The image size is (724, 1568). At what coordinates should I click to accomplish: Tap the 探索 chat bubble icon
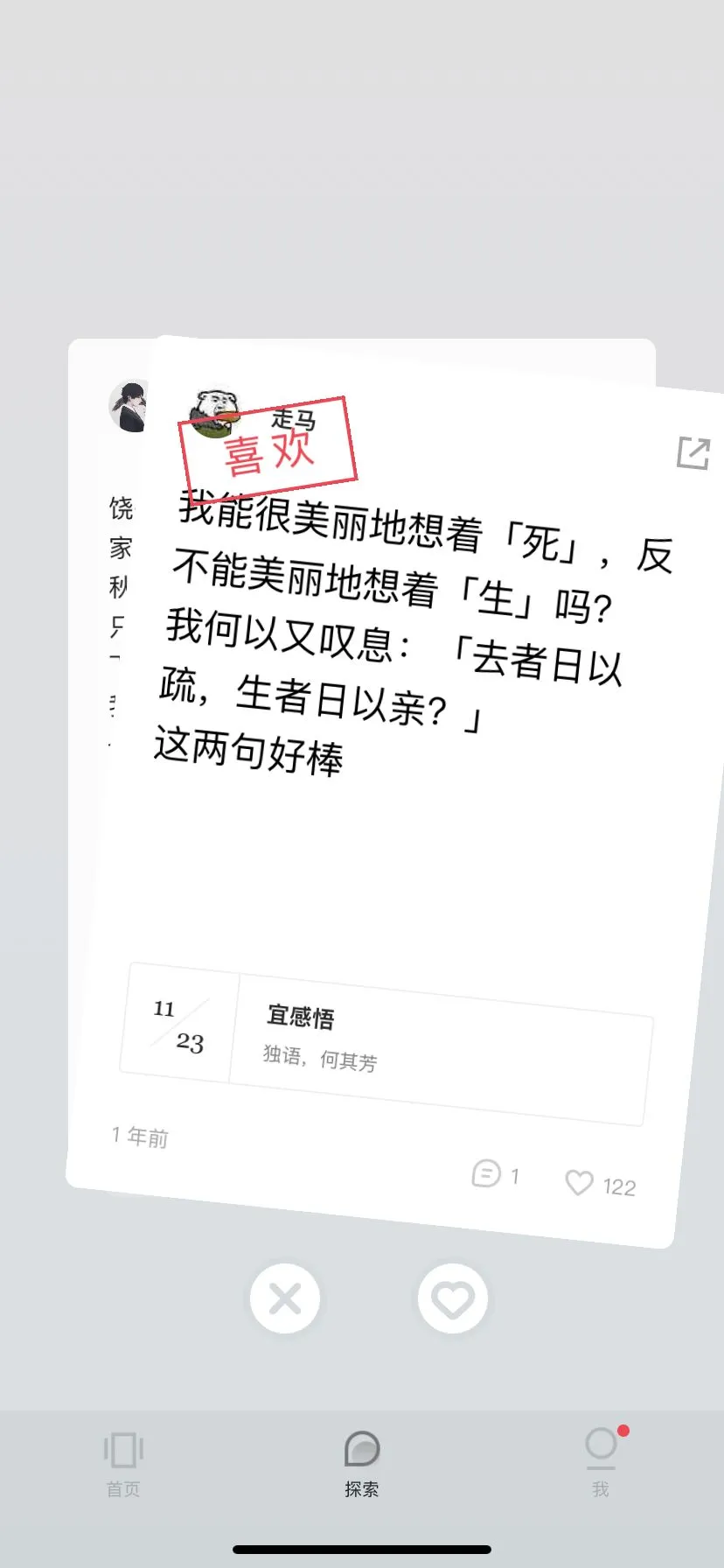[362, 1449]
